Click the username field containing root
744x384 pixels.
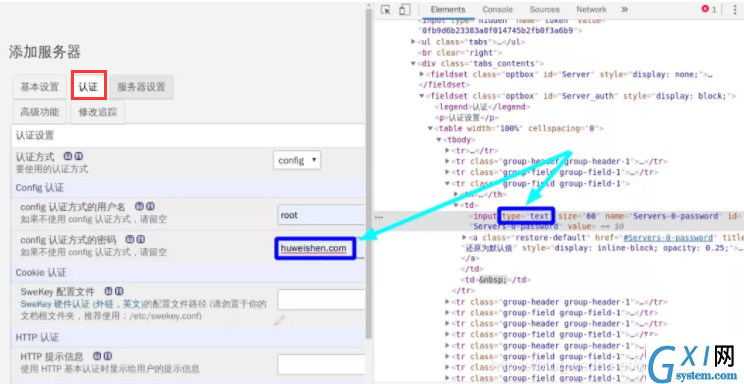pyautogui.click(x=321, y=215)
